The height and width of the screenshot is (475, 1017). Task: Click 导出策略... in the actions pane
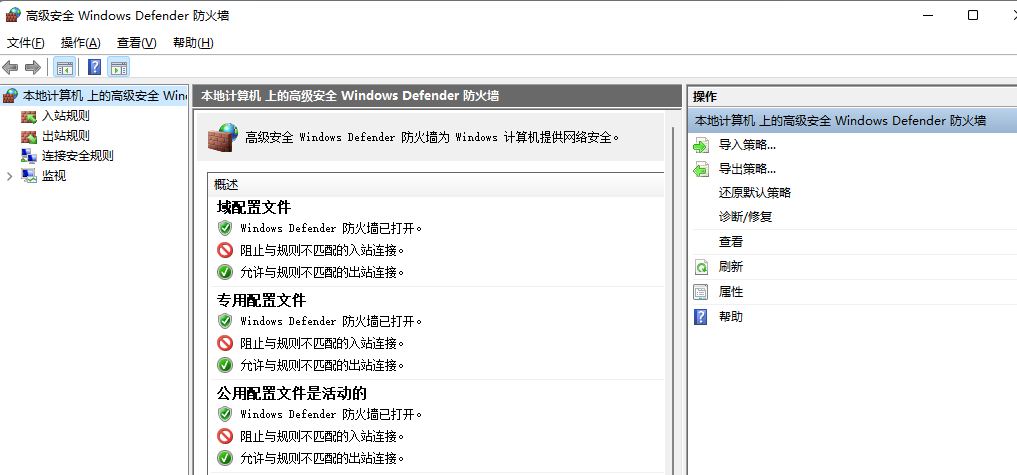click(x=747, y=169)
